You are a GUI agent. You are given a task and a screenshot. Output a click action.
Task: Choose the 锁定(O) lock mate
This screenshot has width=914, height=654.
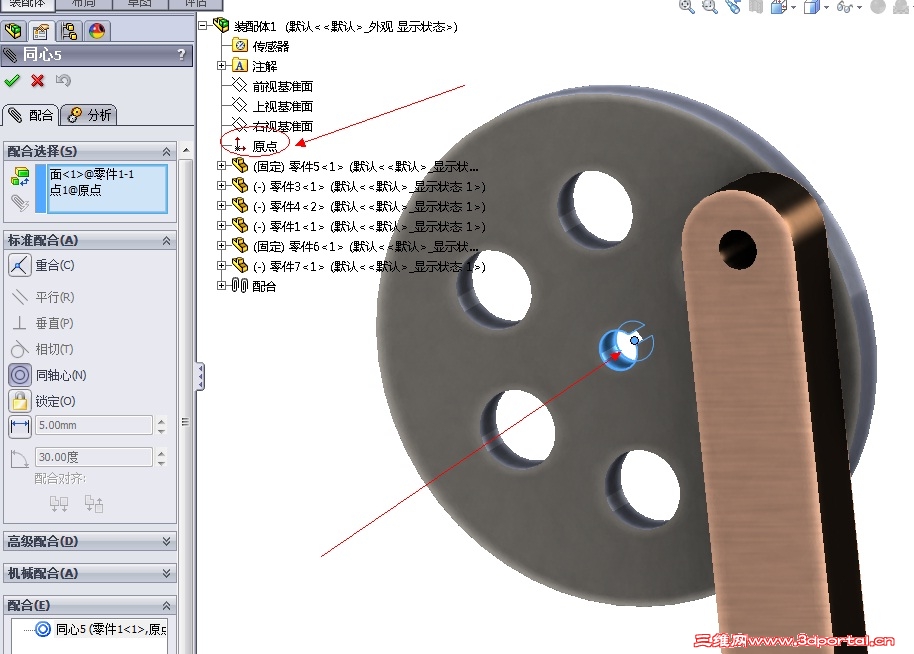[x=42, y=401]
